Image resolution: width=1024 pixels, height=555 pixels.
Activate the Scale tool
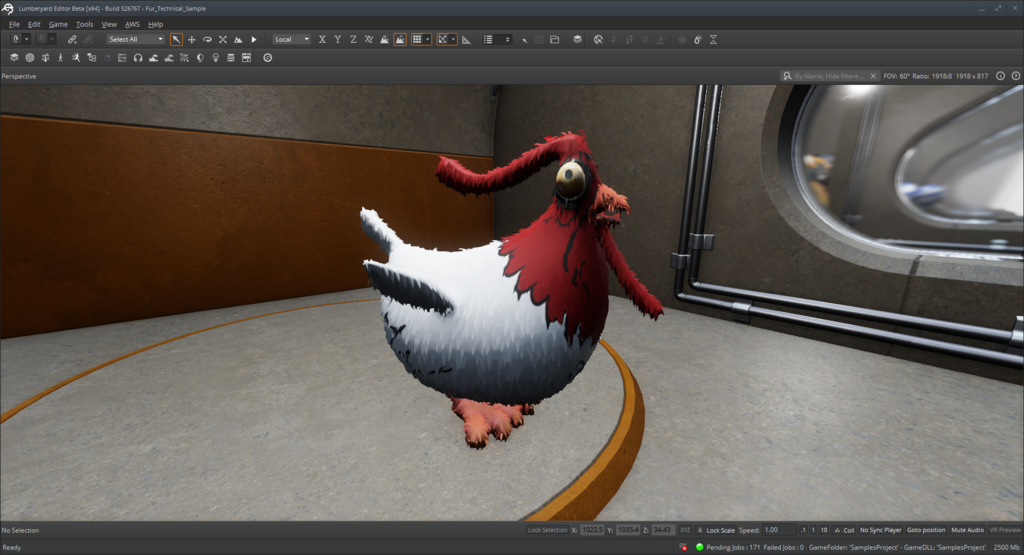(x=223, y=39)
